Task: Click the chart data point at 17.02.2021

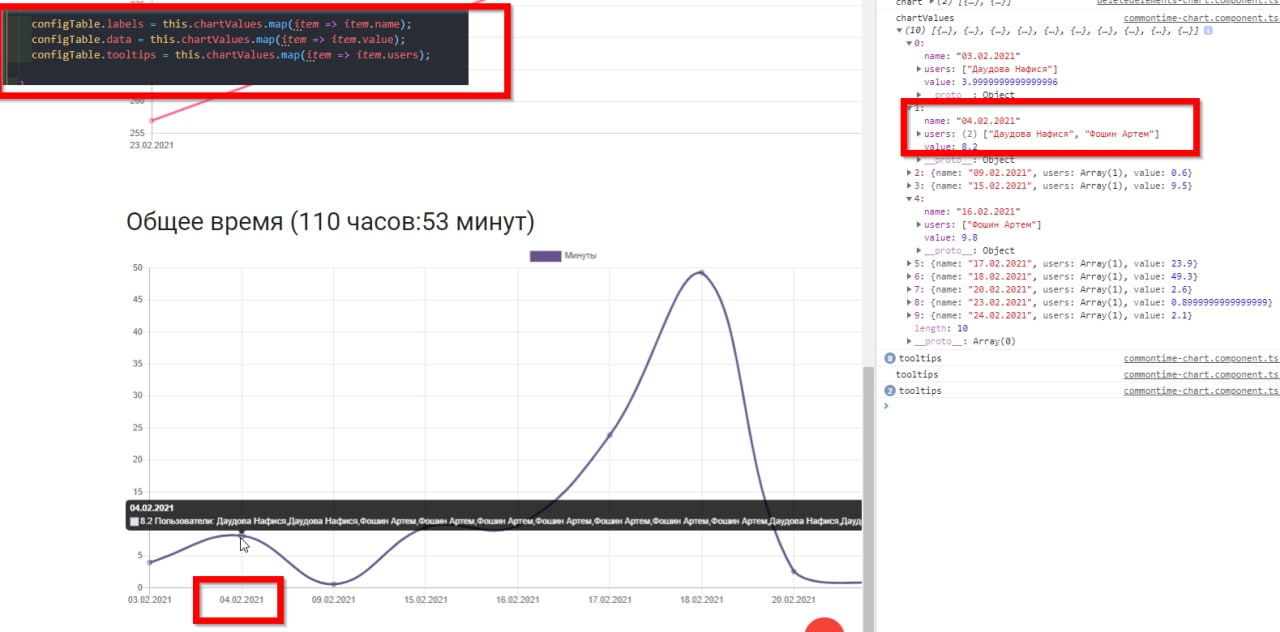Action: pyautogui.click(x=609, y=435)
